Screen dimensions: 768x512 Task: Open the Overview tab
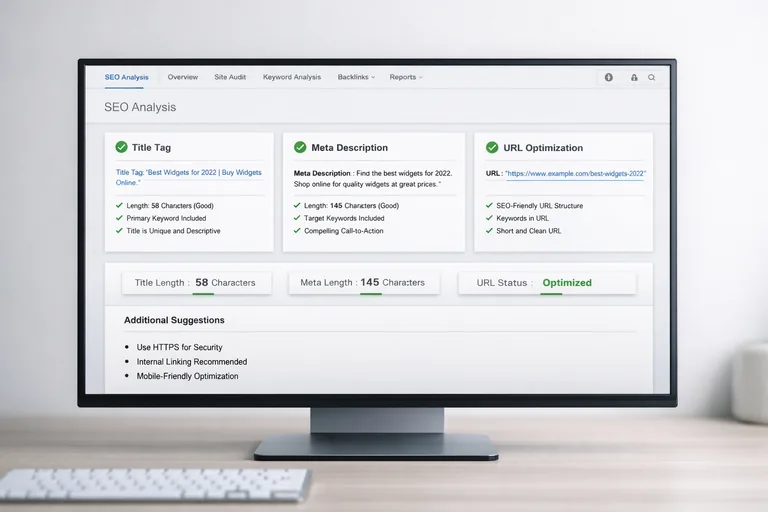pos(183,77)
